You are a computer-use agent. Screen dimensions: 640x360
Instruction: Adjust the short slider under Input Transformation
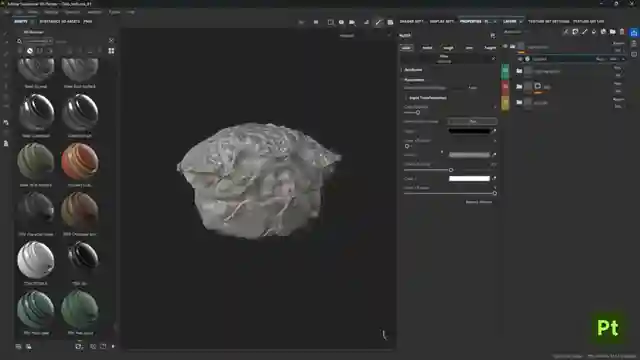pyautogui.click(x=418, y=112)
